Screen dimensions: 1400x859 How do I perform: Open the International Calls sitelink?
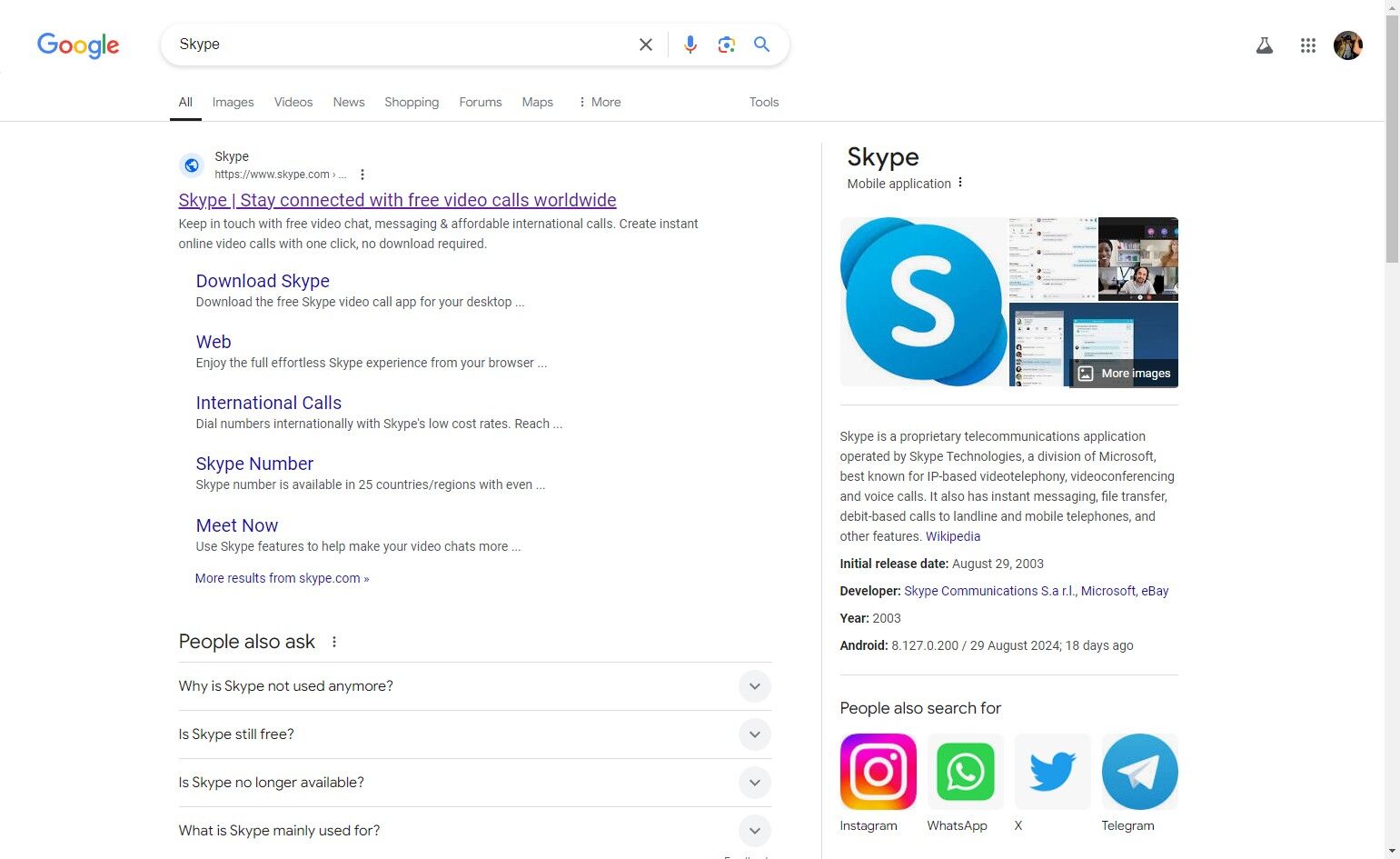269,403
